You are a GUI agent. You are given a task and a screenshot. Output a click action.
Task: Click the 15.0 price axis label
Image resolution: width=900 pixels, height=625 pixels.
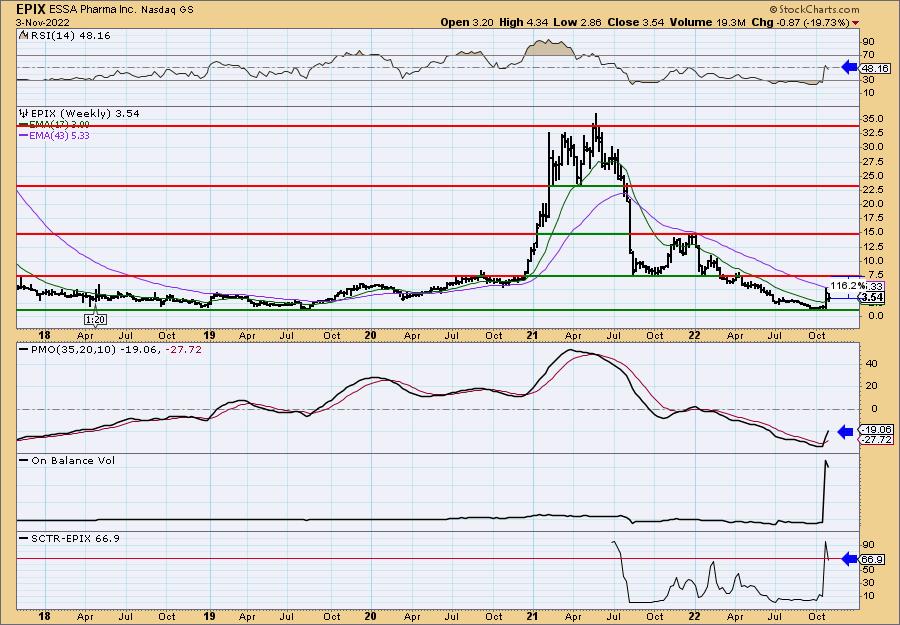coord(872,232)
